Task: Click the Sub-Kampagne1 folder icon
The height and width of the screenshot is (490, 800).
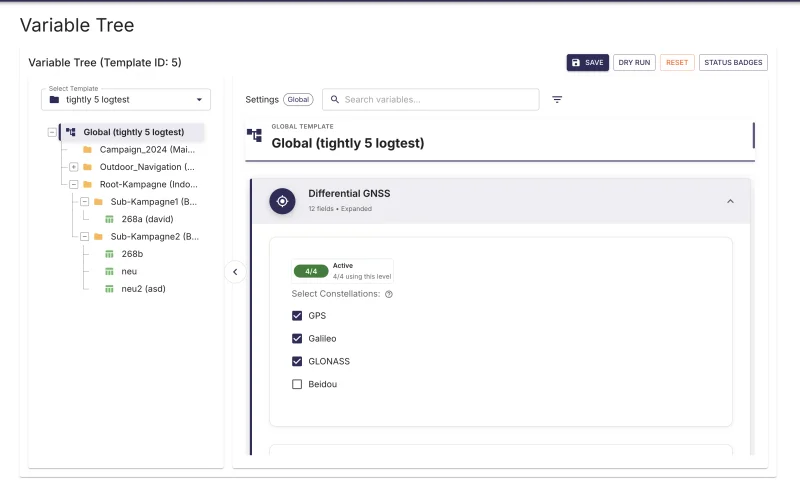Action: pos(98,202)
